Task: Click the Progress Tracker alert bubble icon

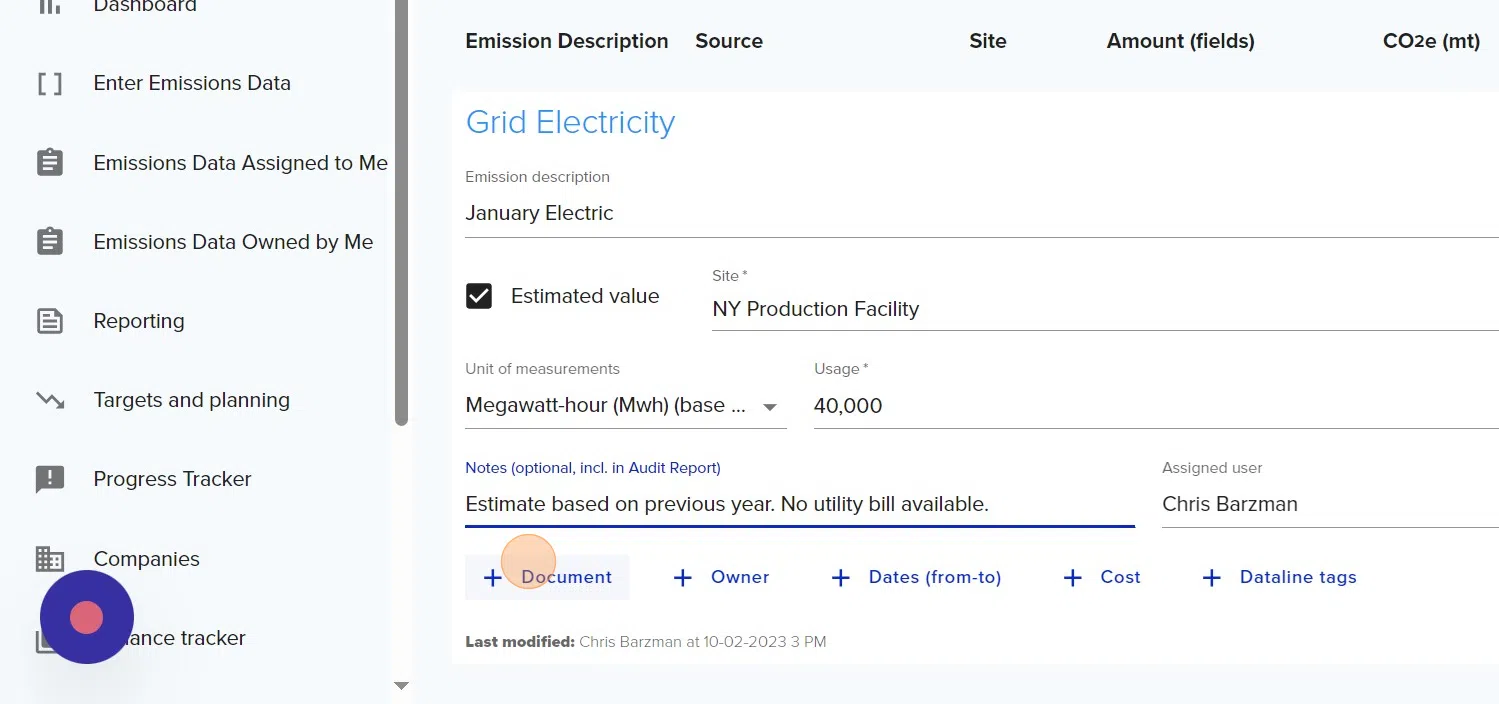Action: (50, 479)
